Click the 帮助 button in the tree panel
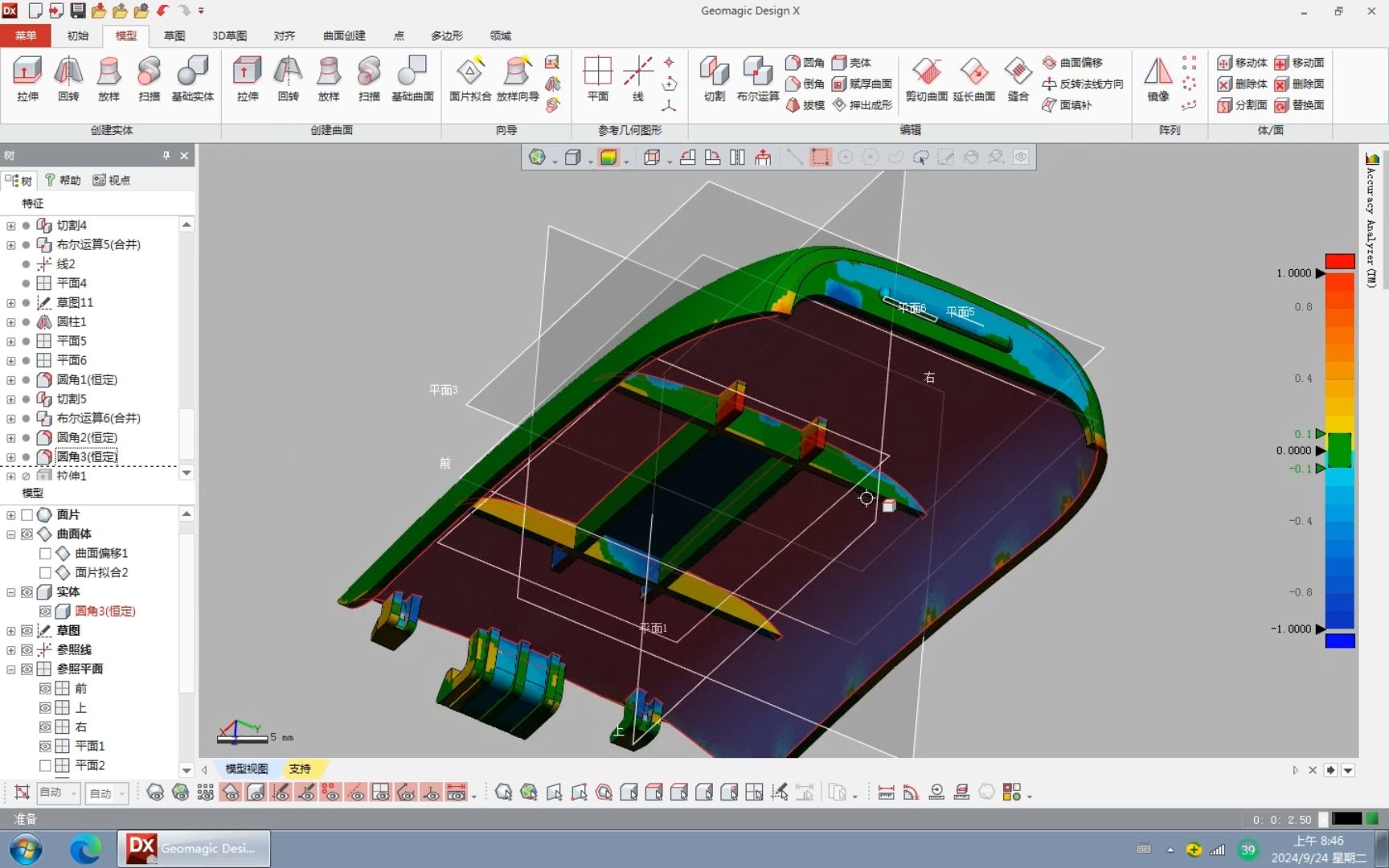This screenshot has width=1389, height=868. click(x=63, y=179)
